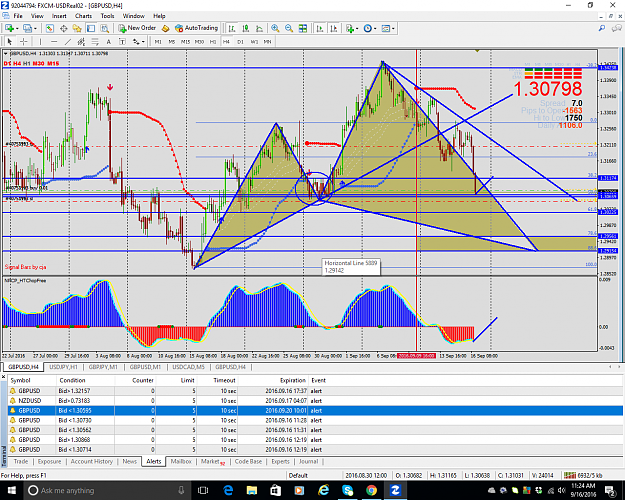Toggle the Terminal panel toolbar icon

coord(91,28)
